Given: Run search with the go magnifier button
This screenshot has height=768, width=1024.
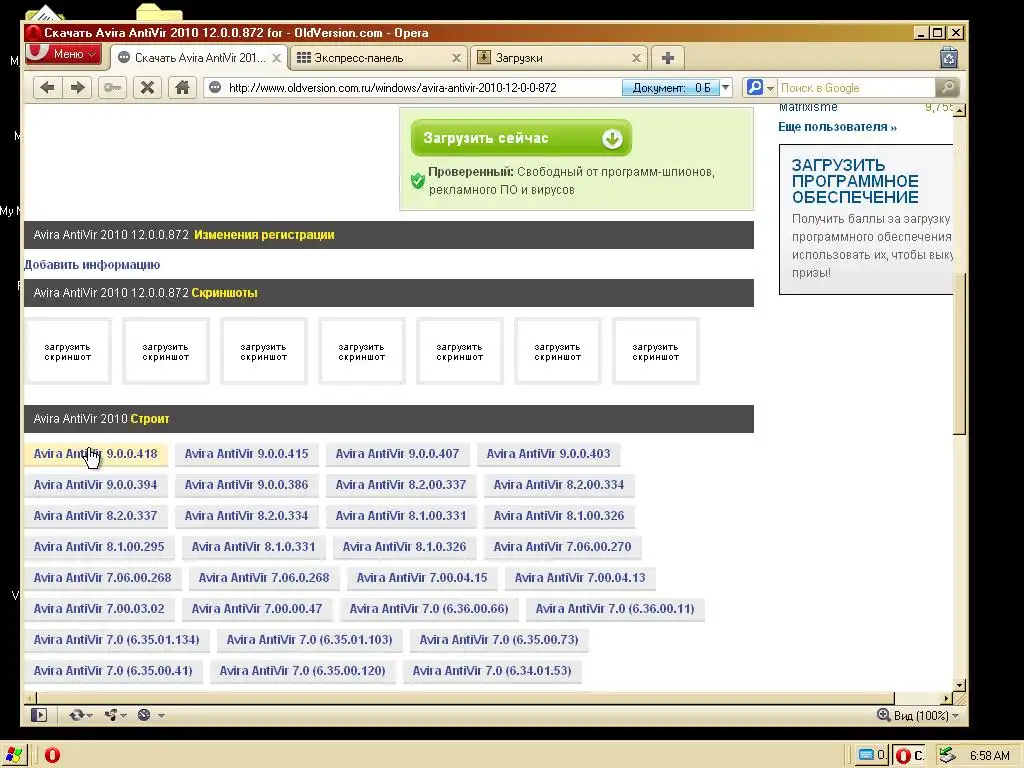Looking at the screenshot, I should pyautogui.click(x=948, y=88).
